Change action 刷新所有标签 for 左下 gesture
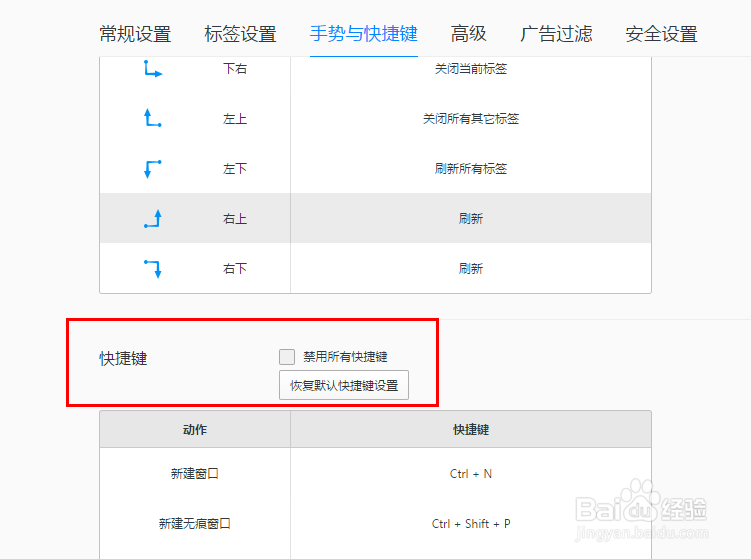The height and width of the screenshot is (559, 751). (x=471, y=169)
